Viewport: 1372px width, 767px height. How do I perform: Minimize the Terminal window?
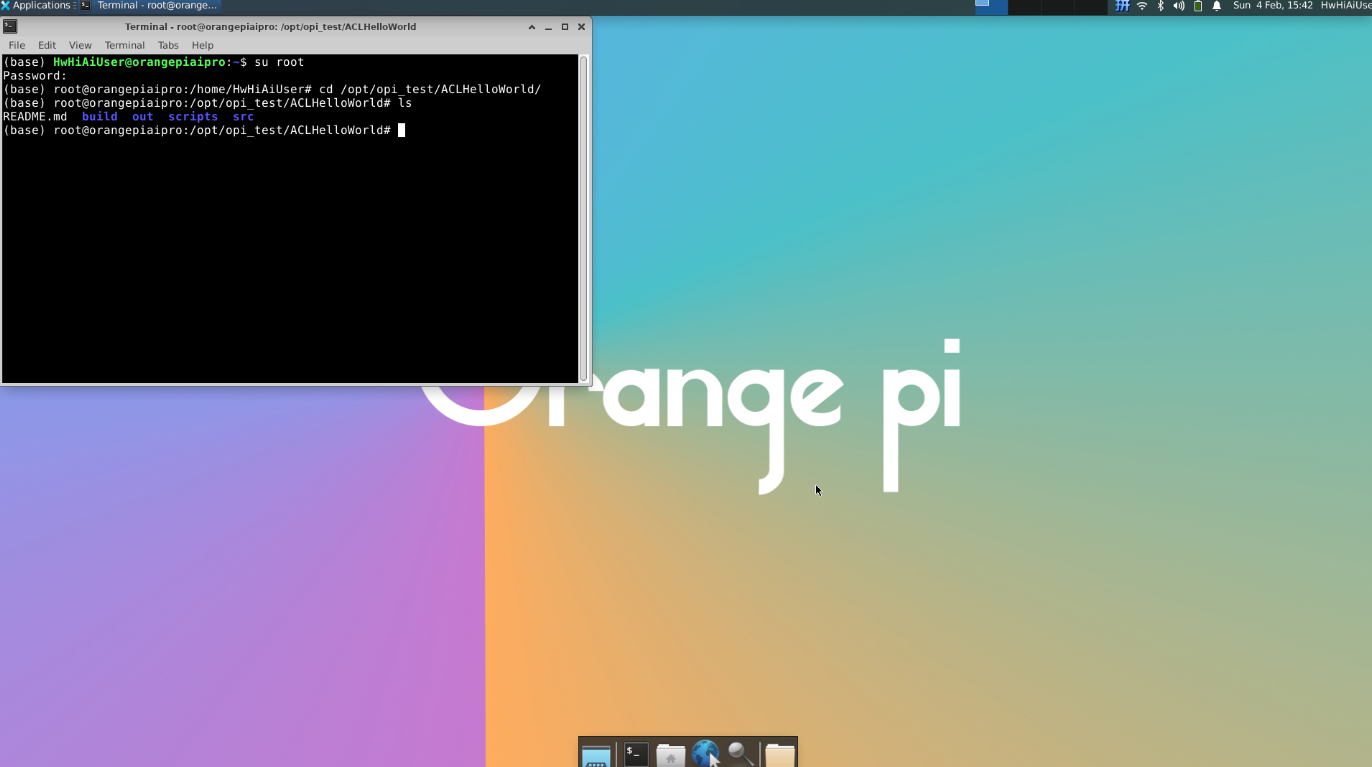pos(548,27)
